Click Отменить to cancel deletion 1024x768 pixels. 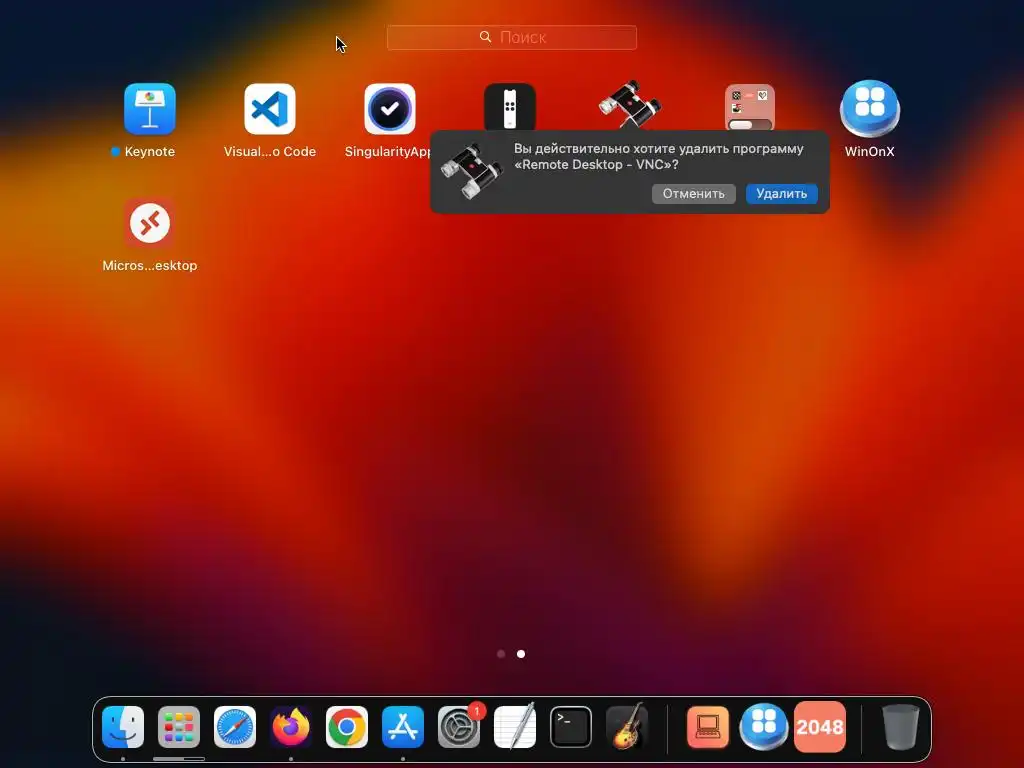pos(694,194)
